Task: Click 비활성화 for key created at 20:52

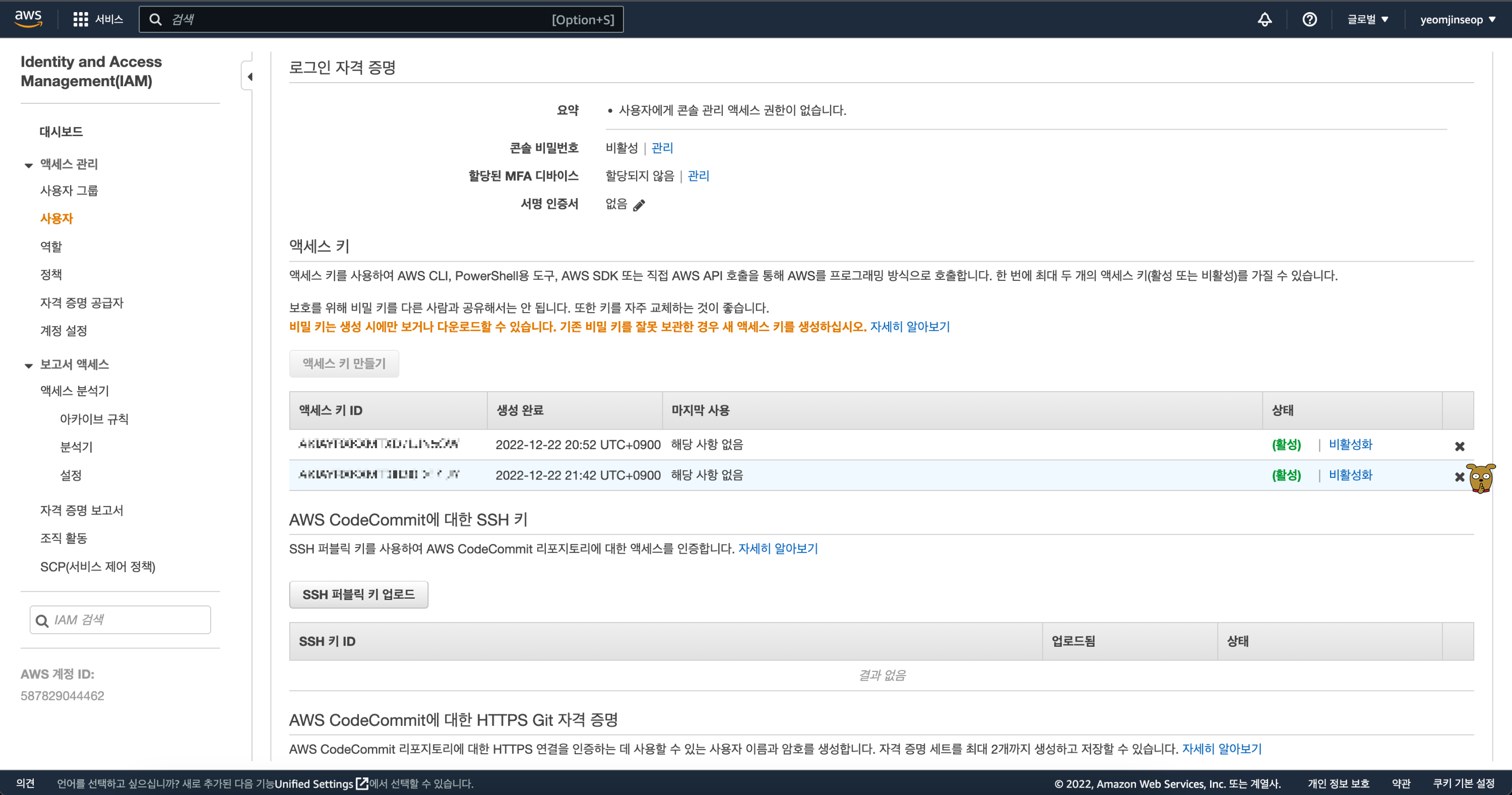Action: click(x=1351, y=445)
